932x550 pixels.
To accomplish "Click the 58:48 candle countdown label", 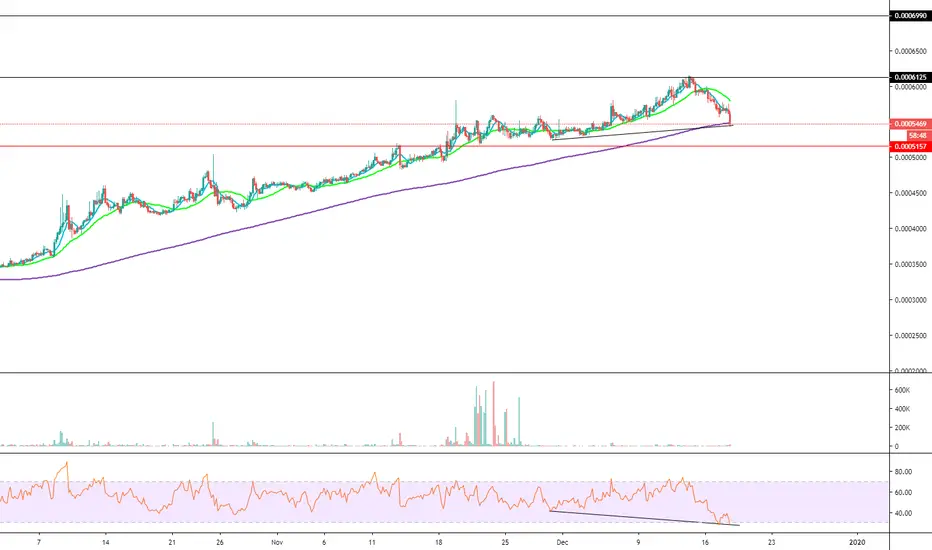I will coord(918,136).
